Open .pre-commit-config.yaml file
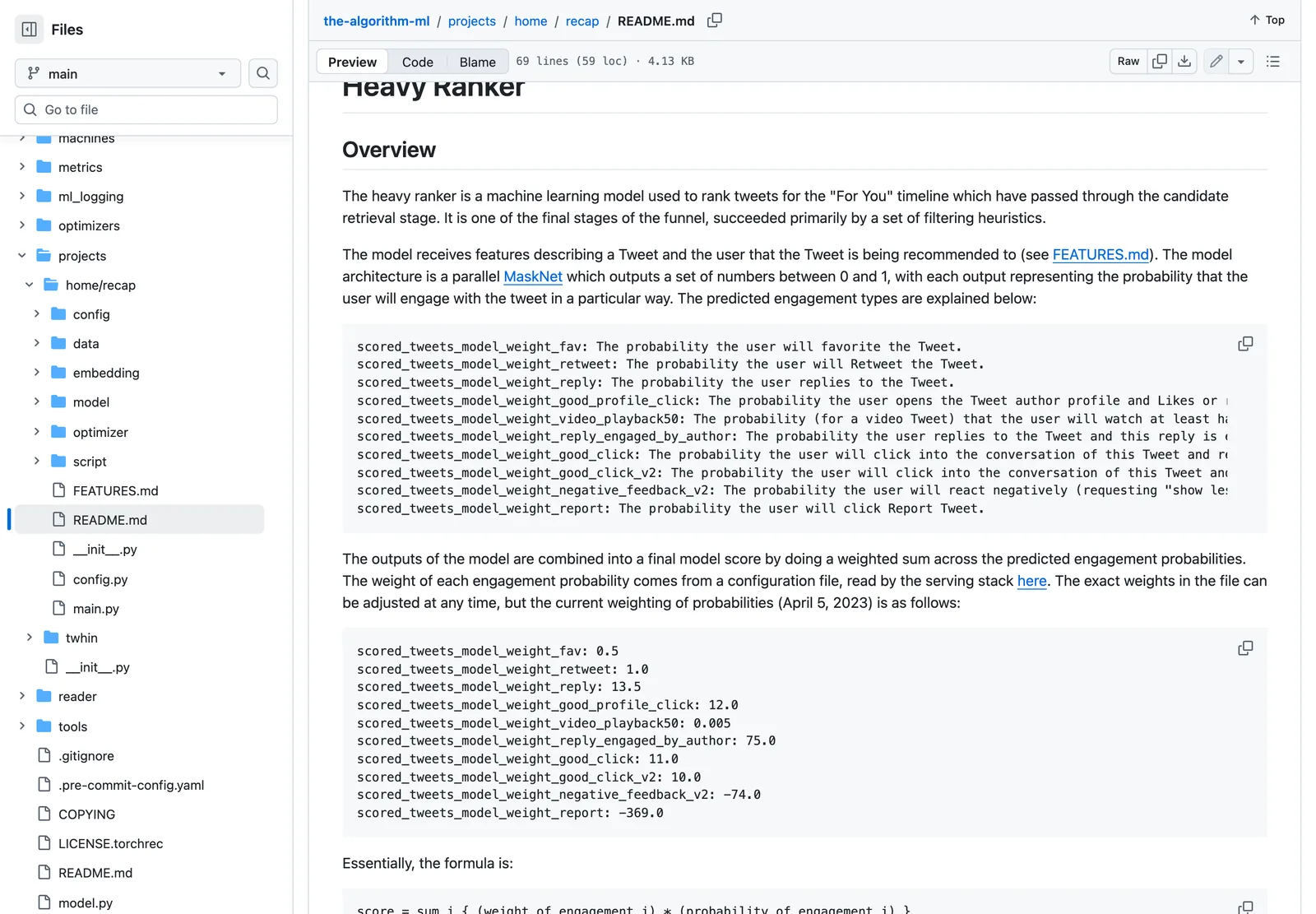 (x=131, y=785)
